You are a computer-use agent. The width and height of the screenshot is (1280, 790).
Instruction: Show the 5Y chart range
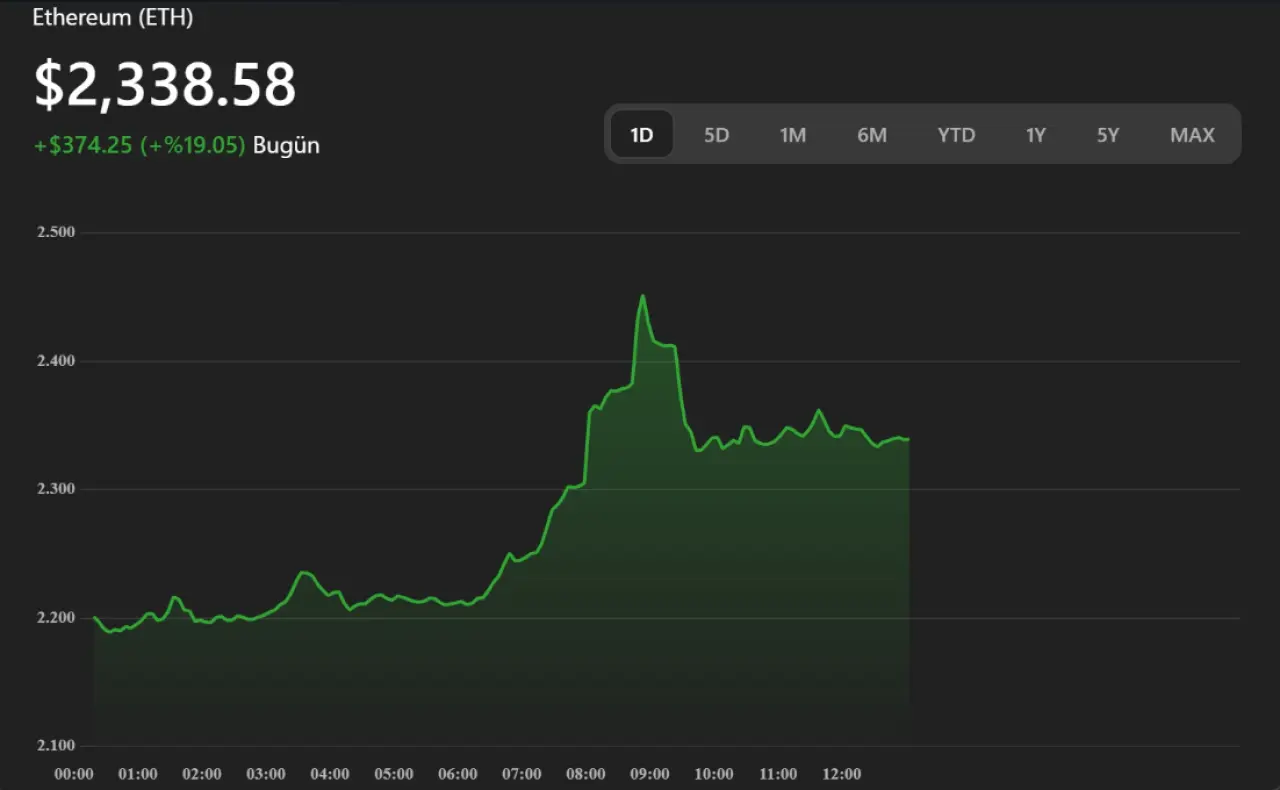pos(1108,134)
